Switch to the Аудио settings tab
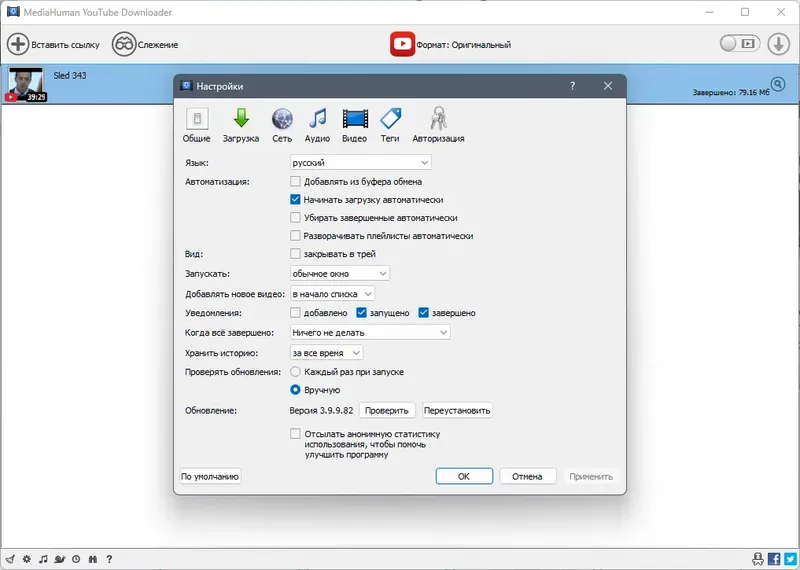The image size is (800, 570). (x=317, y=125)
